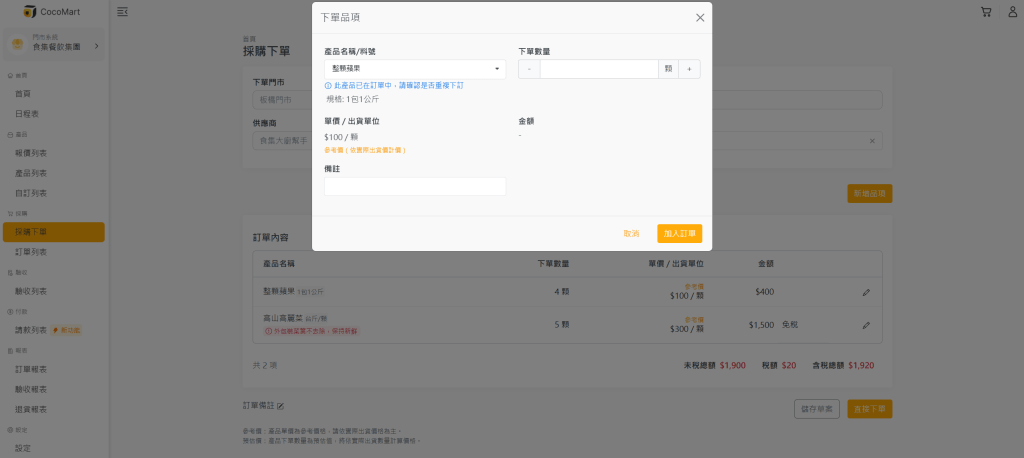Image resolution: width=1024 pixels, height=458 pixels.
Task: Click the $1,900 未稅總額 value
Action: click(x=733, y=366)
